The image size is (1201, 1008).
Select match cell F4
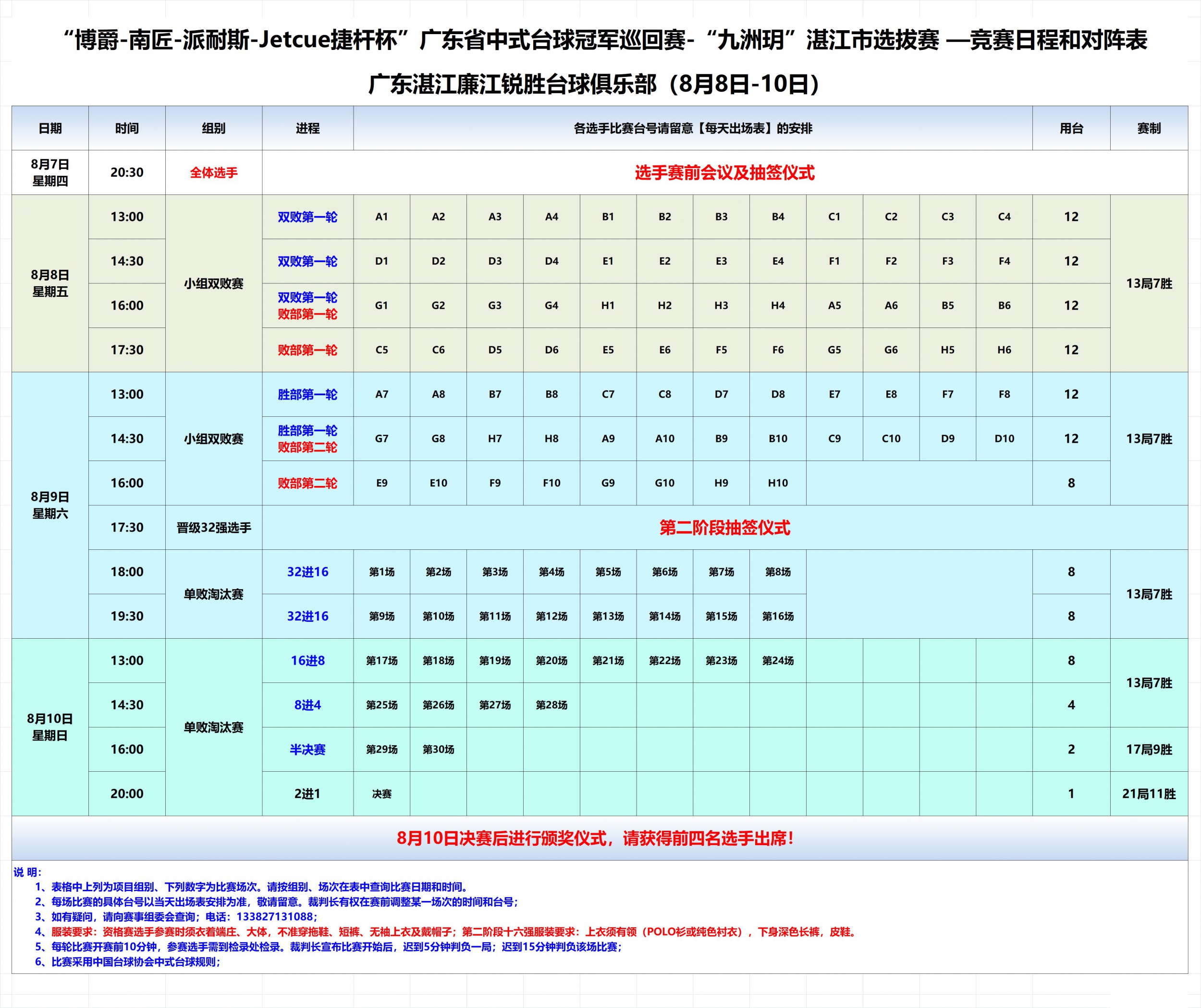[x=1004, y=261]
